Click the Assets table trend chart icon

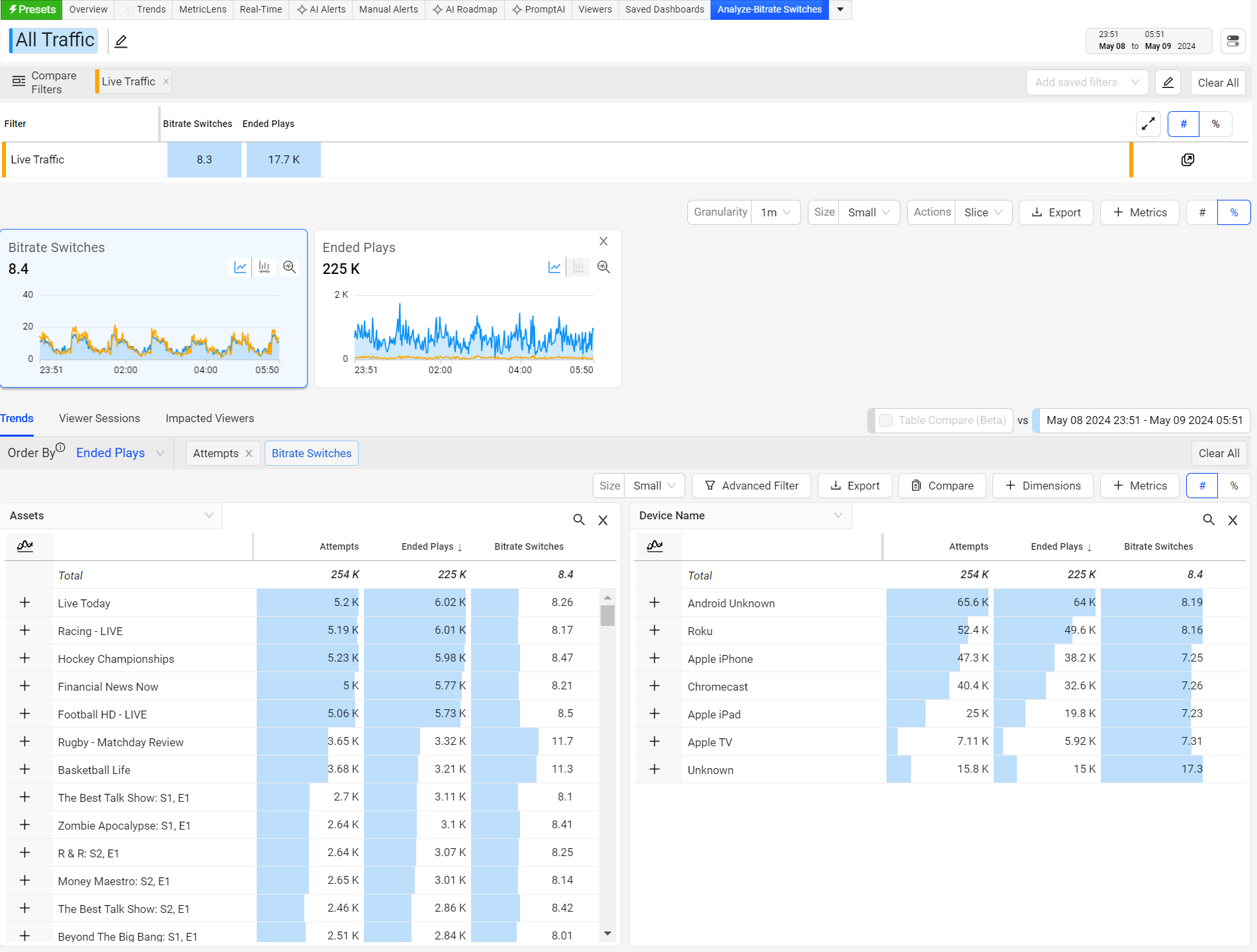click(25, 546)
